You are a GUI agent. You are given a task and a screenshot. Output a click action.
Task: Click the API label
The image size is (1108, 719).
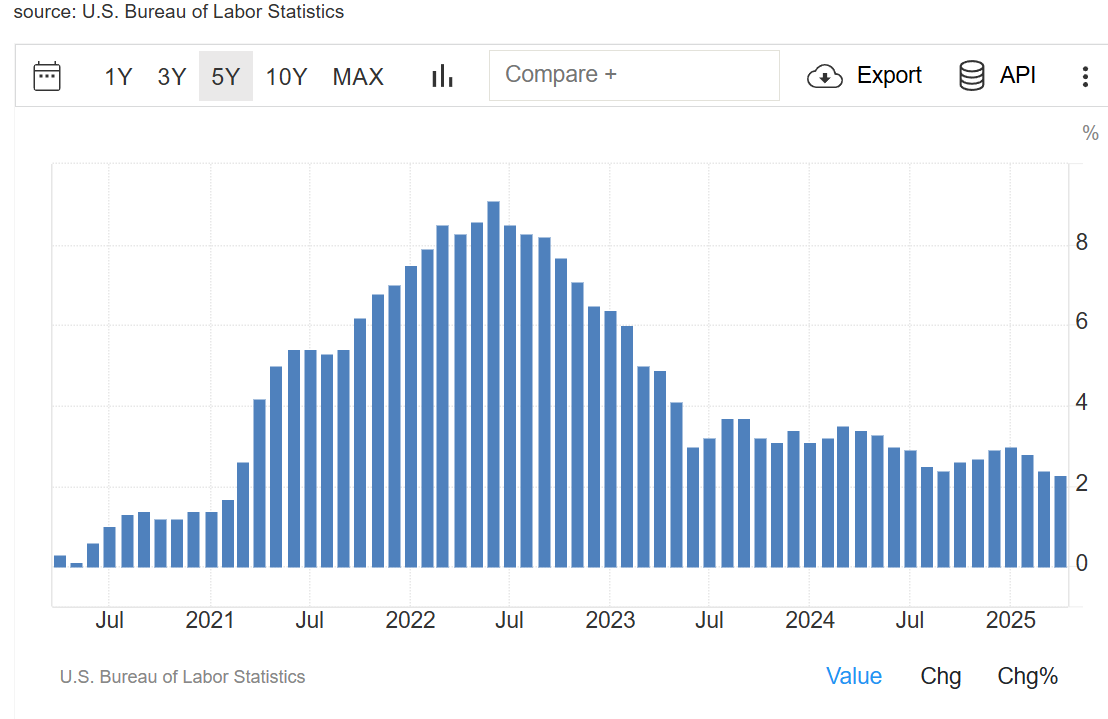click(1018, 75)
